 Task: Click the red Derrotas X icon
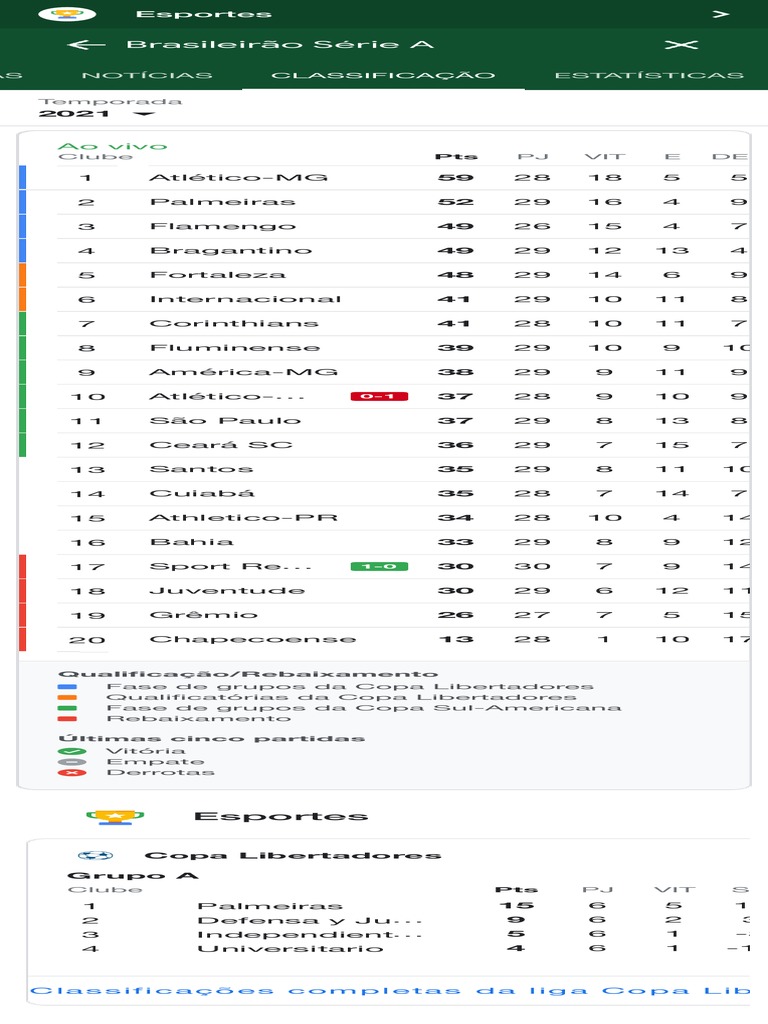tap(72, 773)
